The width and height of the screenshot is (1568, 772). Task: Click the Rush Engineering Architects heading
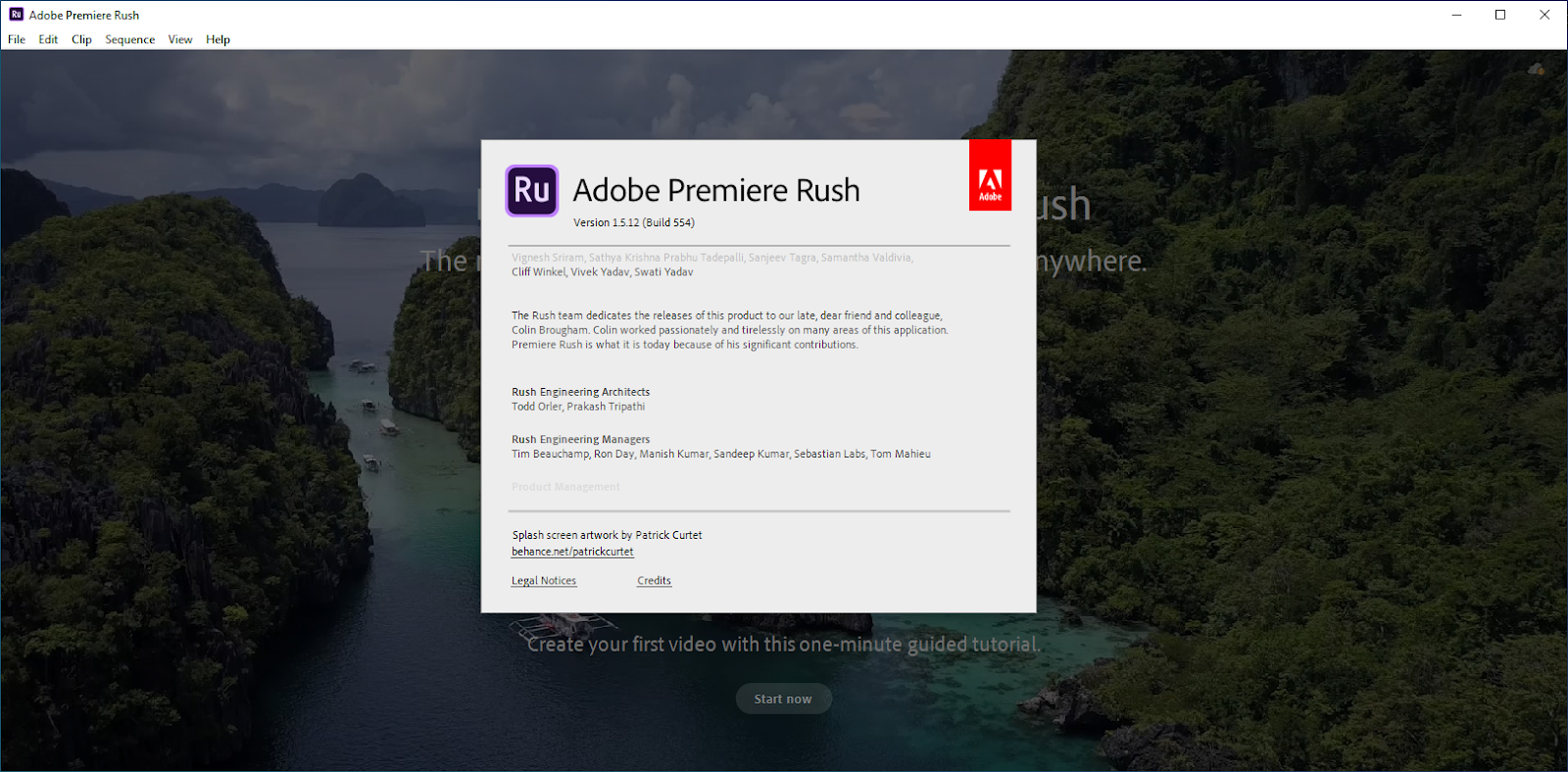580,392
